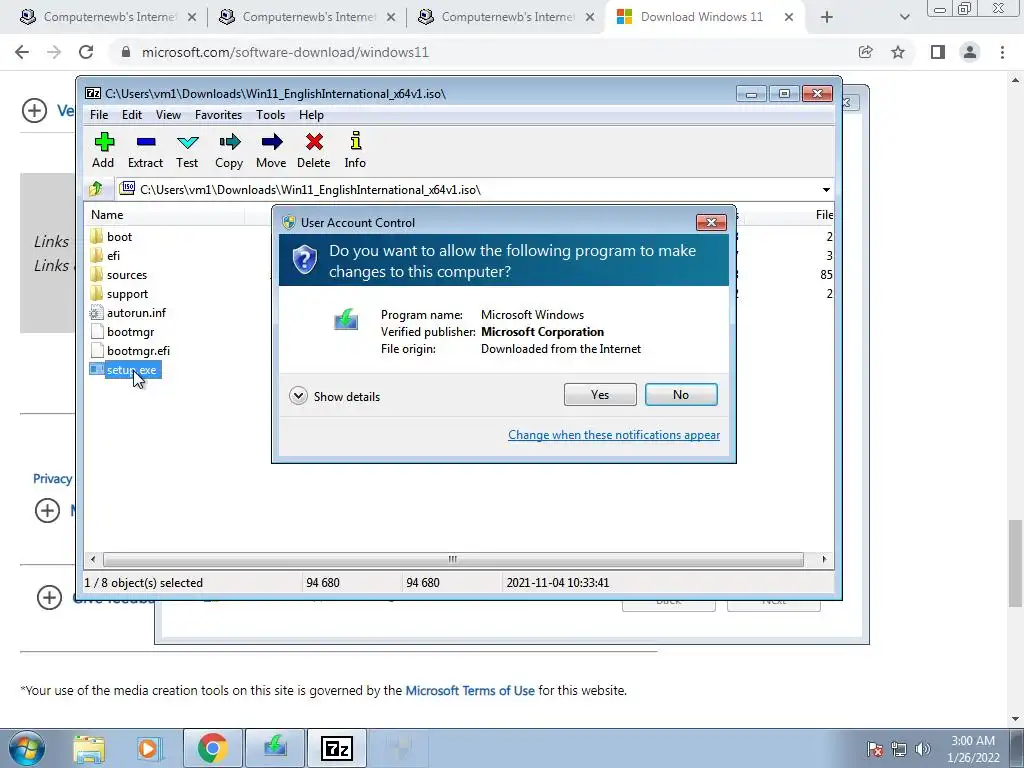1024x768 pixels.
Task: Open the Chrome tab search dropdown
Action: coord(904,18)
